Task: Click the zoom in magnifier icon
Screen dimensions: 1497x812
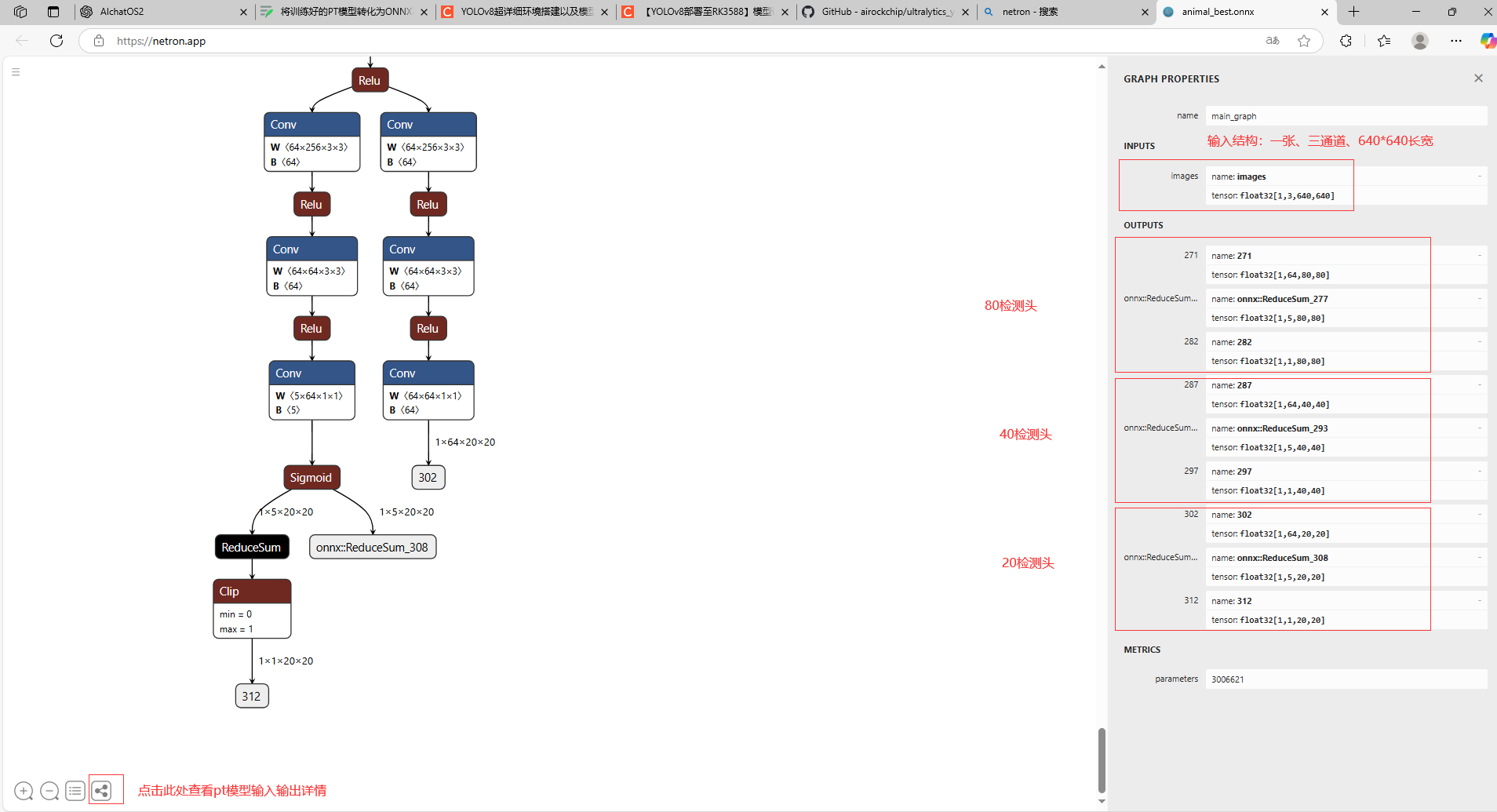Action: (x=24, y=791)
